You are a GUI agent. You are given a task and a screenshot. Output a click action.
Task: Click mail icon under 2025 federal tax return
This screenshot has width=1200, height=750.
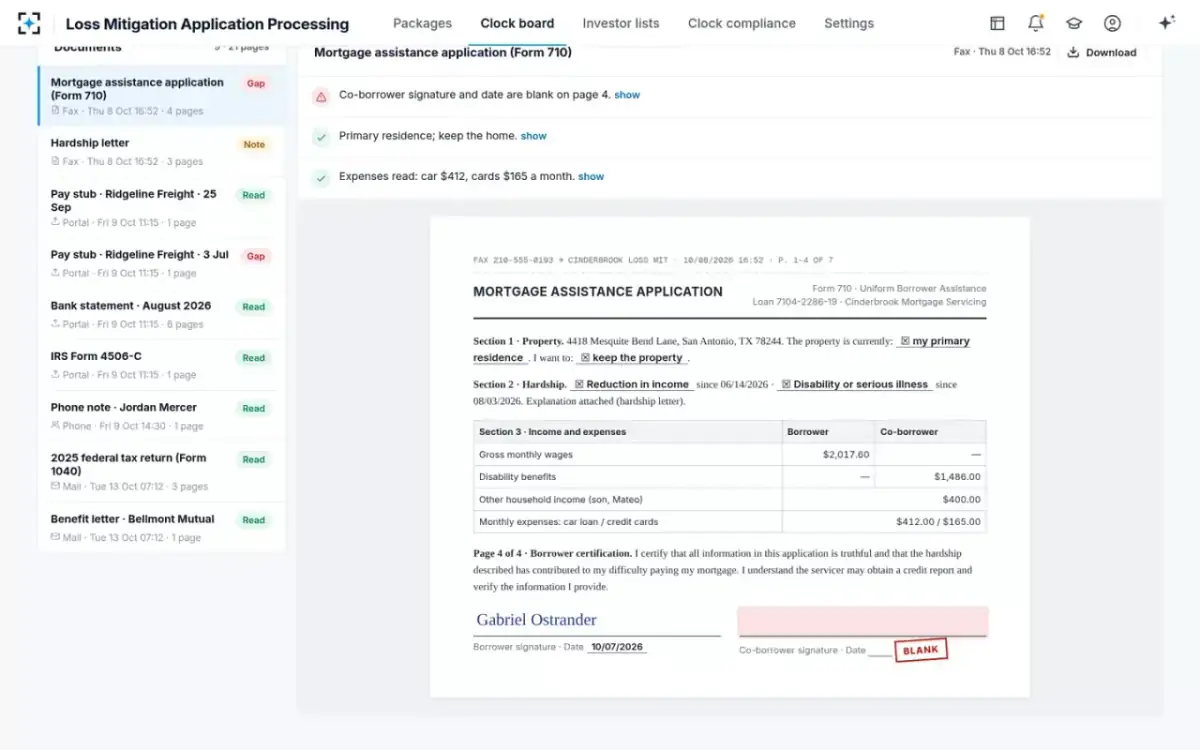[55, 486]
